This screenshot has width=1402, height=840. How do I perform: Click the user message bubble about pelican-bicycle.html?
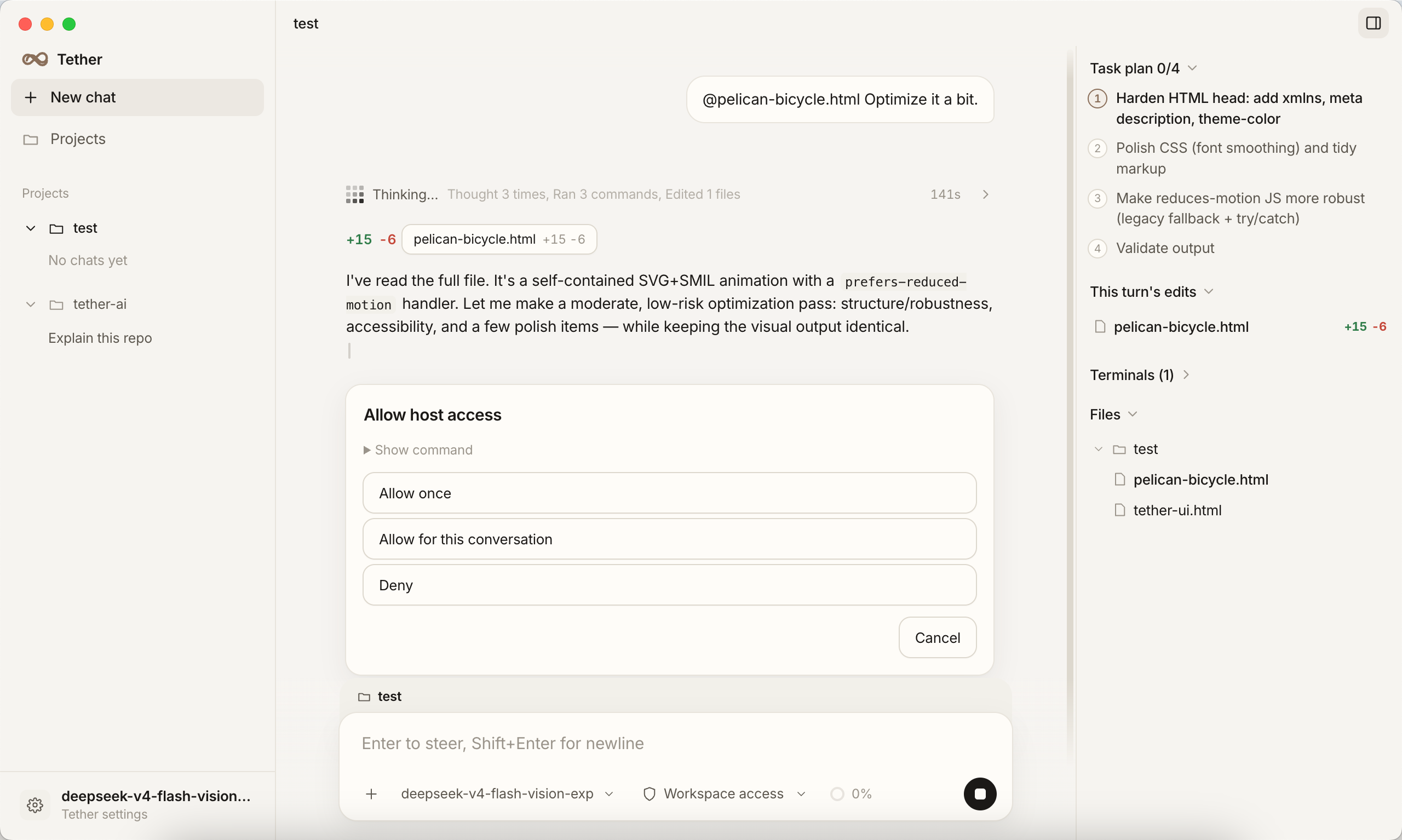tap(840, 100)
